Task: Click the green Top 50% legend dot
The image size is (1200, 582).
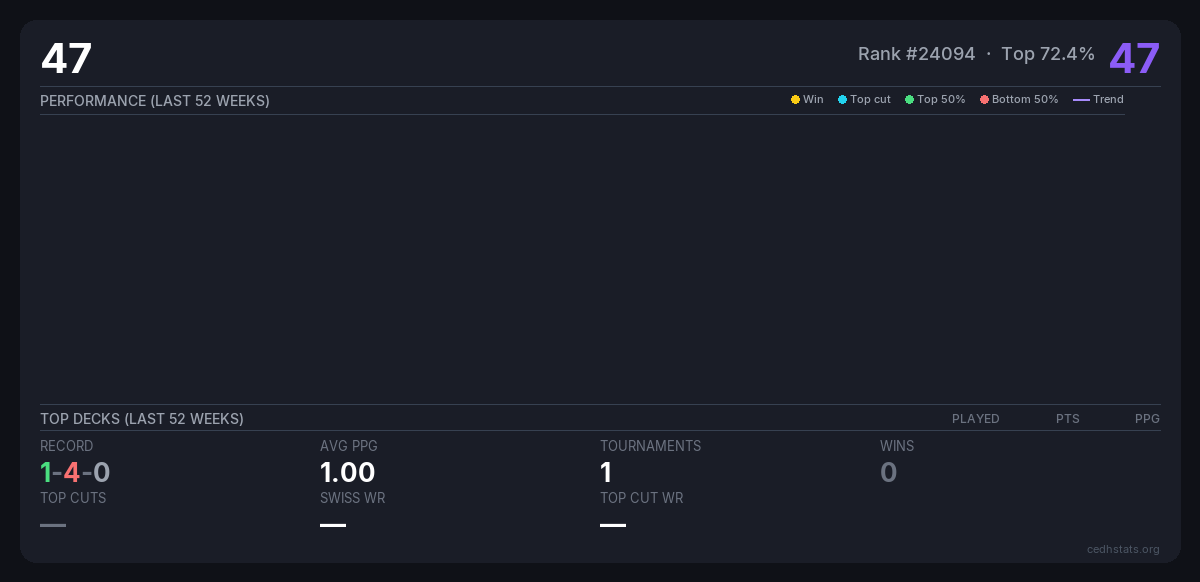Action: click(x=909, y=100)
